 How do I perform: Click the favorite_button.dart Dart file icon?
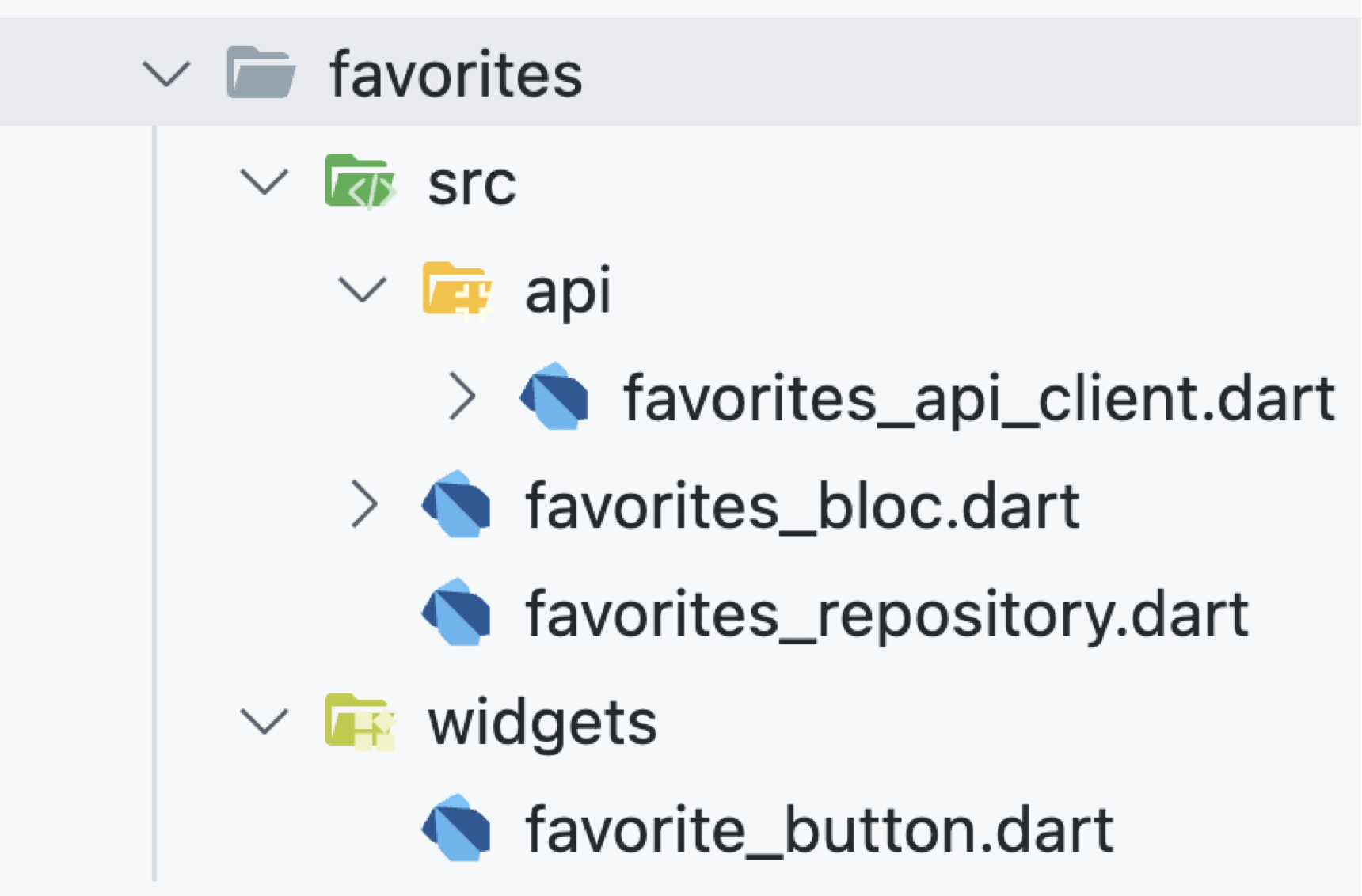[x=457, y=829]
